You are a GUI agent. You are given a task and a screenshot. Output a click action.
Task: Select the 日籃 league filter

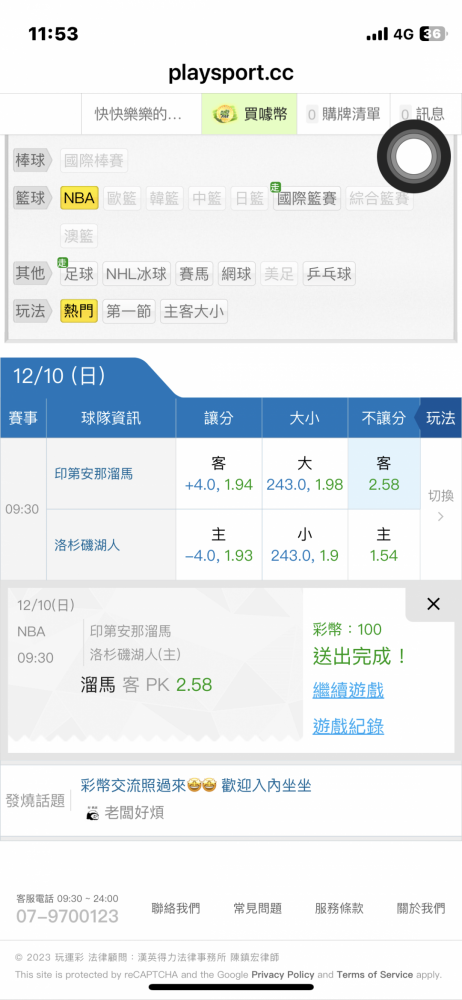click(x=249, y=198)
